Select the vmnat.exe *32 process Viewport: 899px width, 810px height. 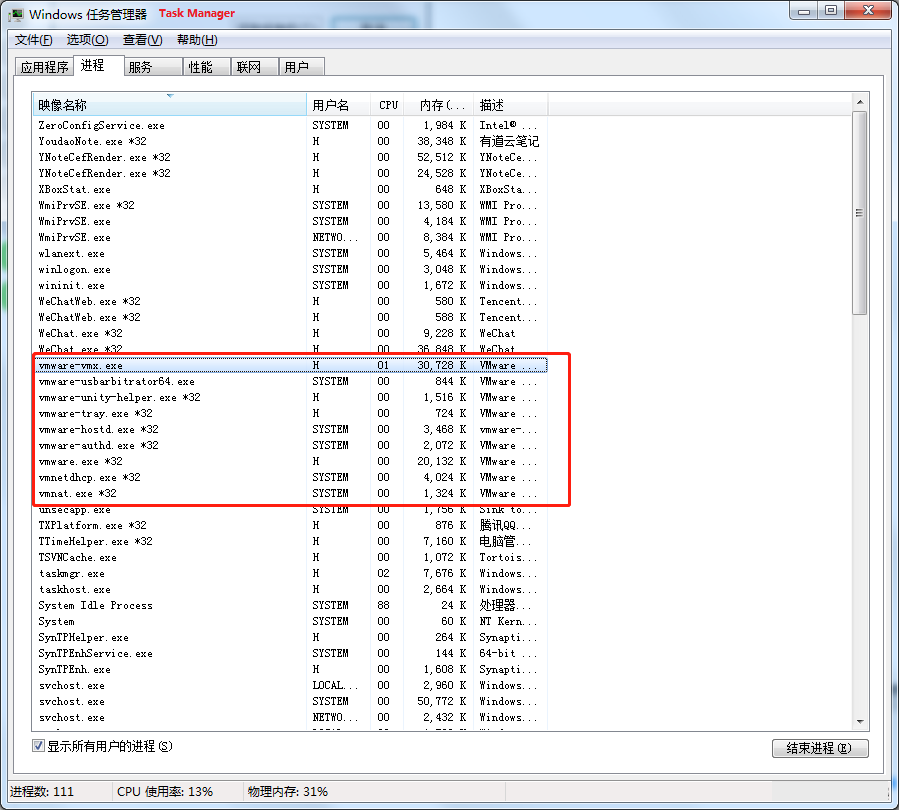tap(290, 494)
